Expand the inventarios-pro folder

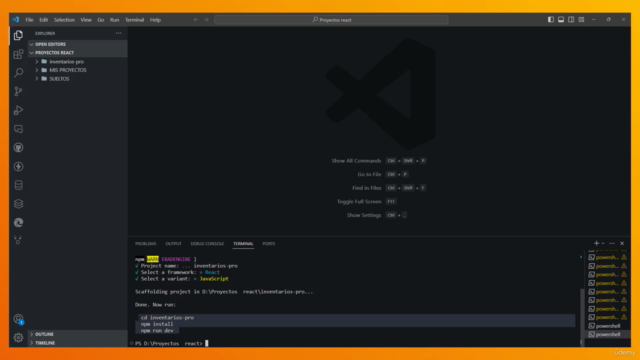click(x=78, y=62)
